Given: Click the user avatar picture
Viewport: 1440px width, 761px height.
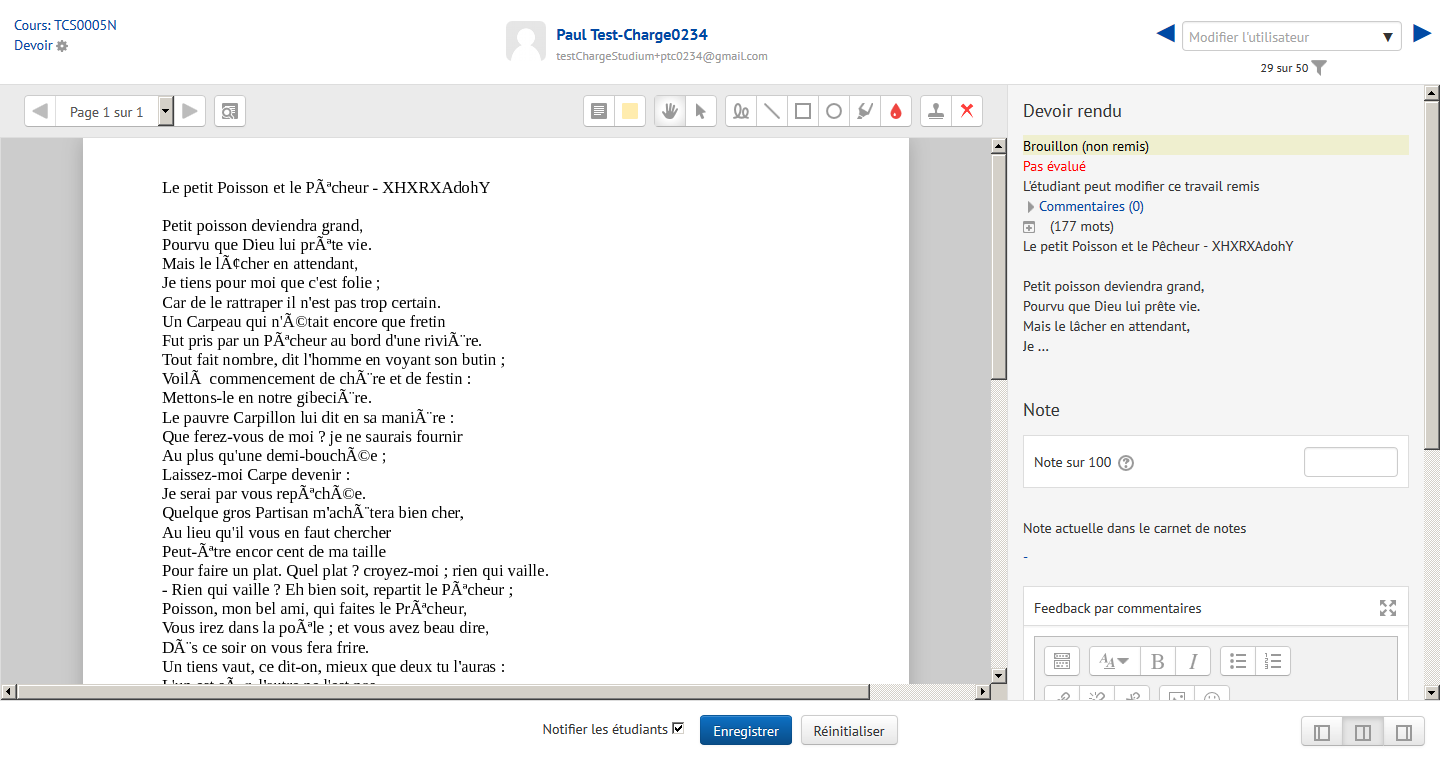Looking at the screenshot, I should [x=526, y=42].
